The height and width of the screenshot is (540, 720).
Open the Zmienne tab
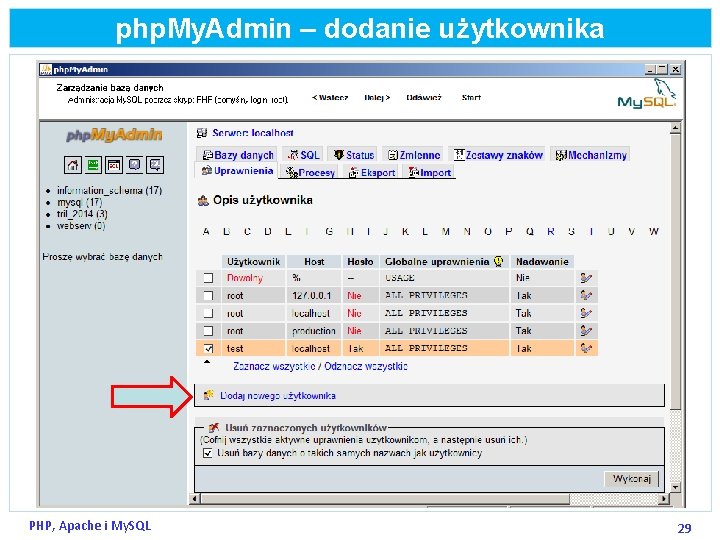click(413, 155)
